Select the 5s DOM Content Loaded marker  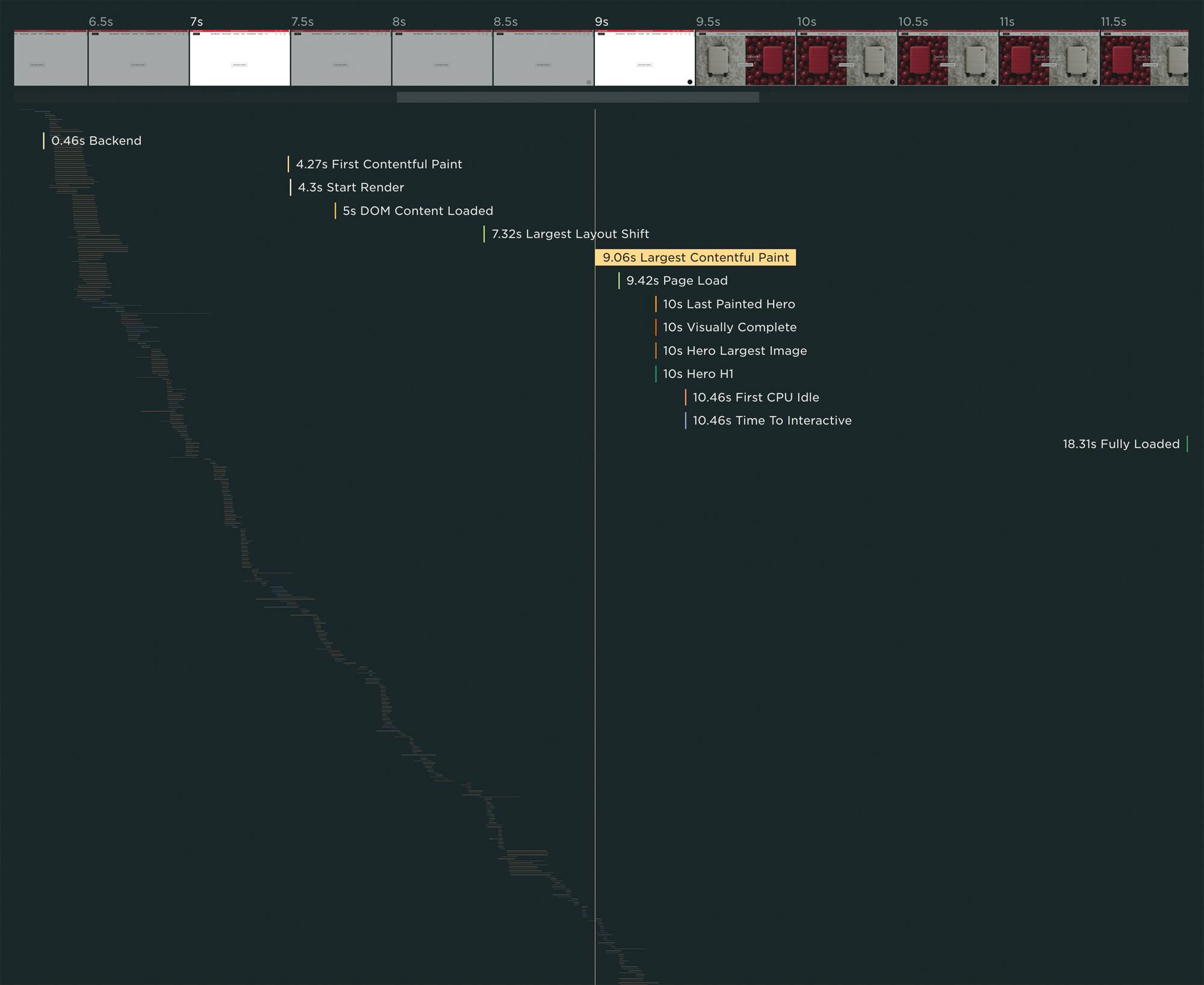point(417,211)
